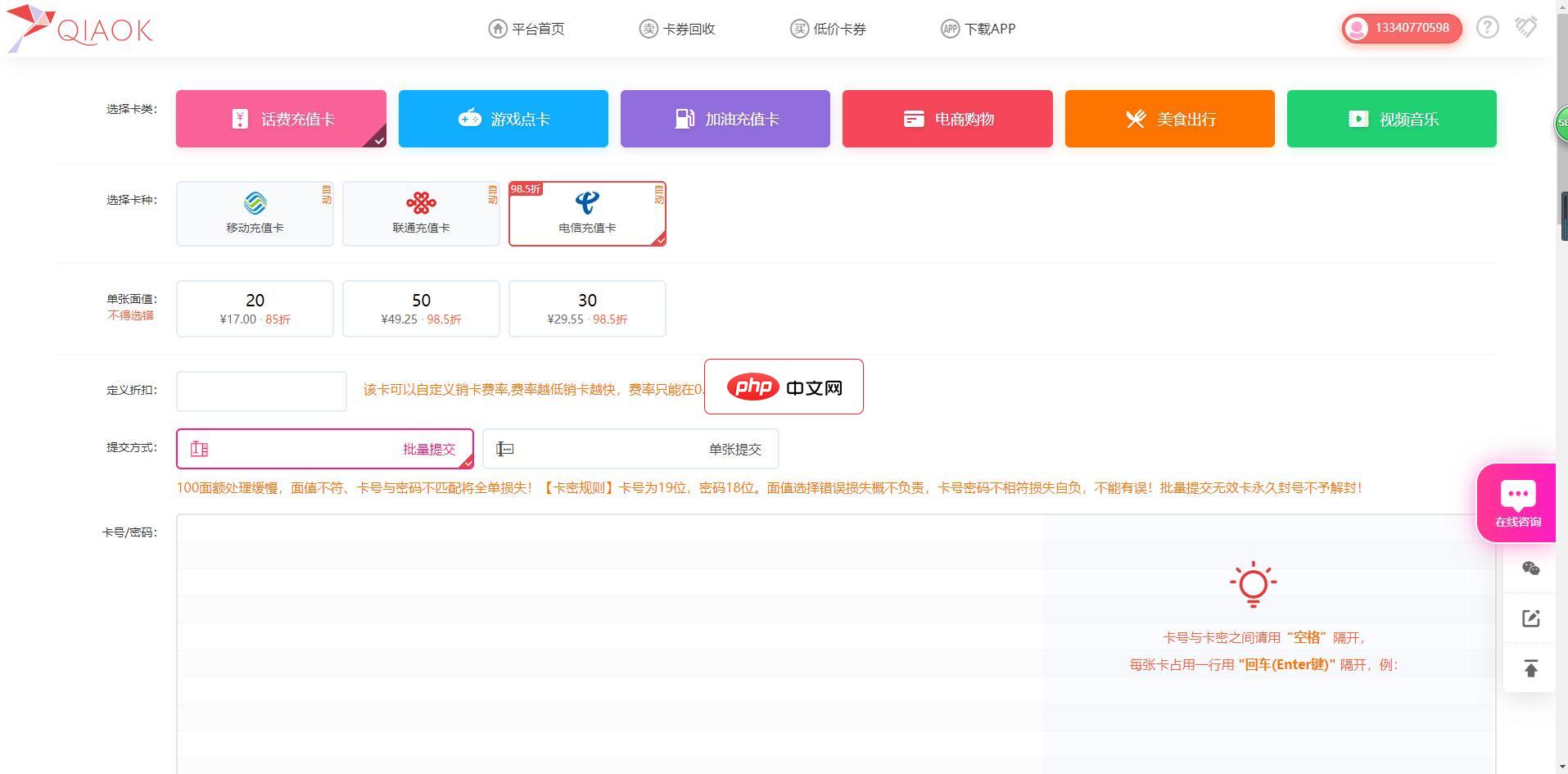Click the 13340770598 account button
The height and width of the screenshot is (774, 1568).
point(1401,27)
